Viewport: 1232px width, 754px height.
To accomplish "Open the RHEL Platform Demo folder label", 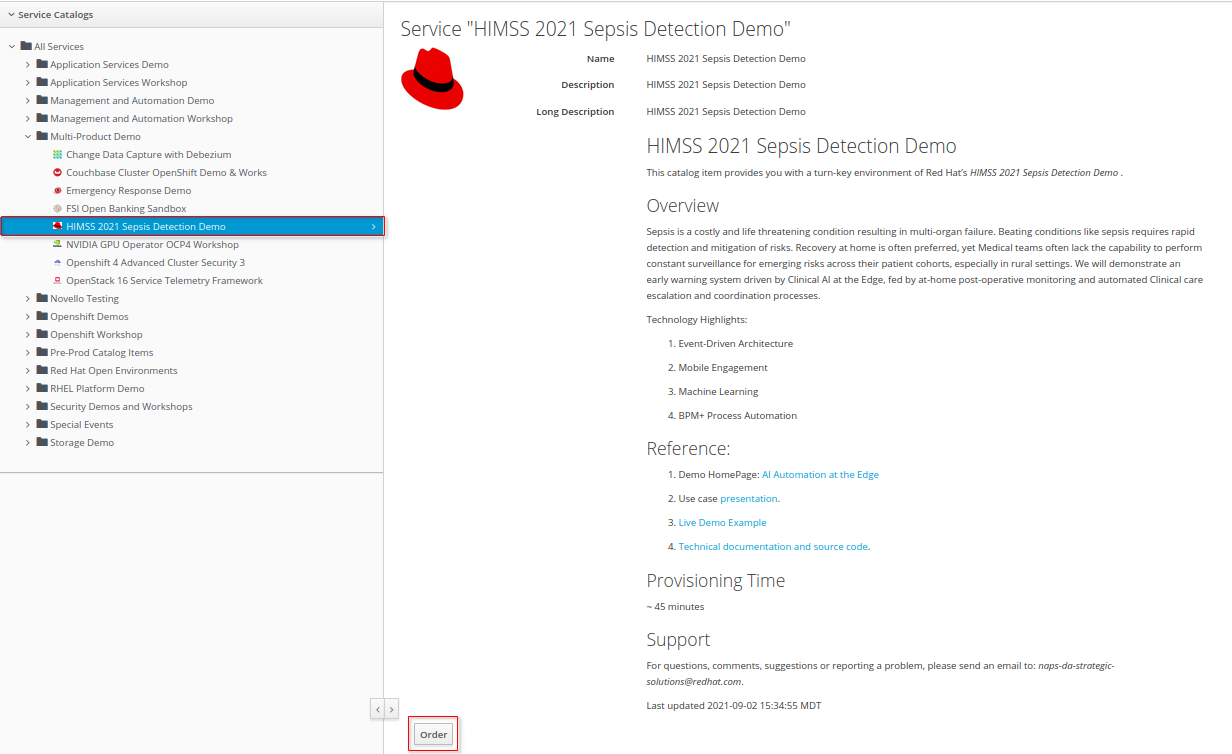I will click(97, 389).
